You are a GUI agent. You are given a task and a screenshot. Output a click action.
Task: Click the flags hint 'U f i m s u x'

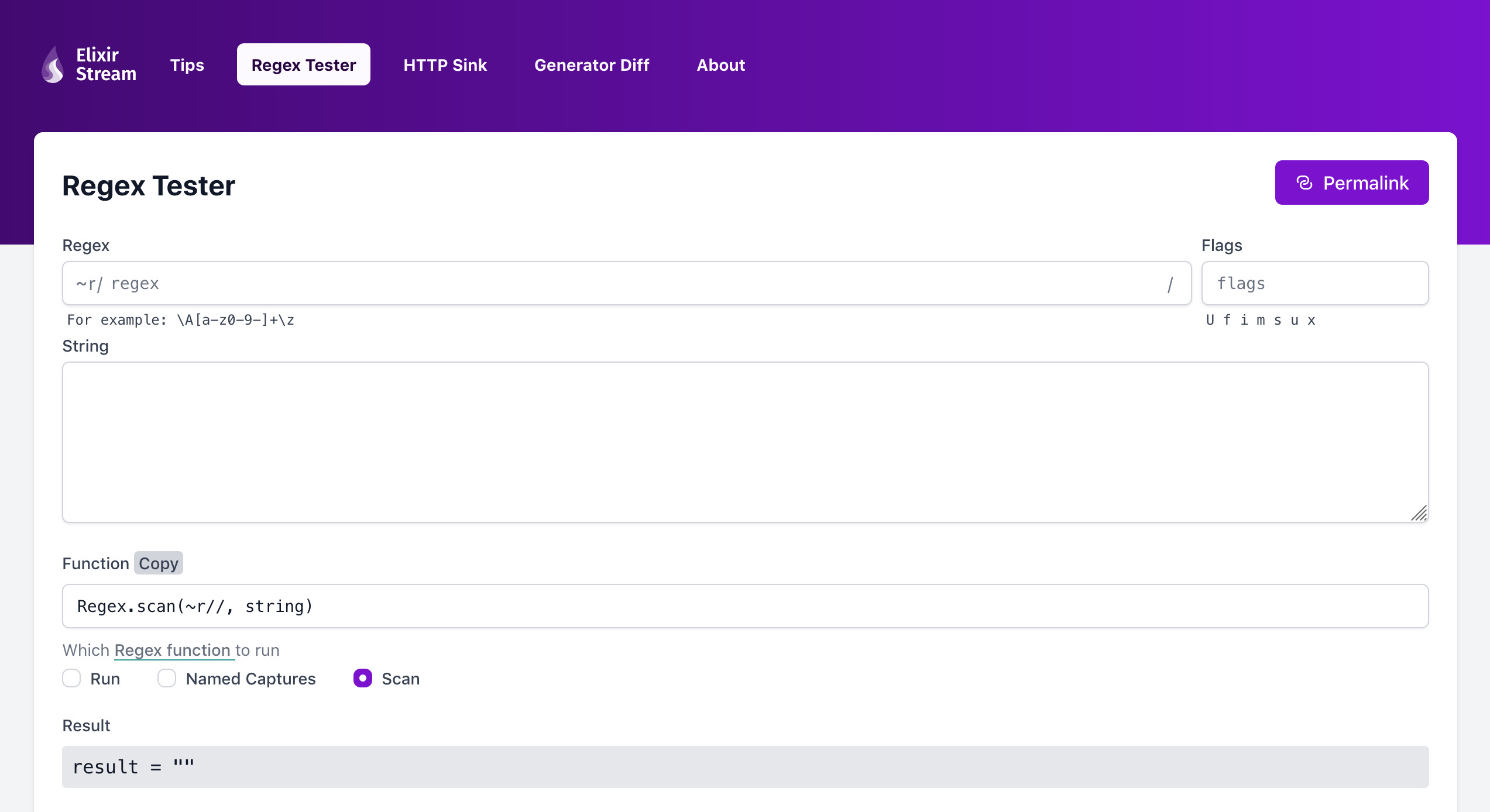tap(1261, 320)
